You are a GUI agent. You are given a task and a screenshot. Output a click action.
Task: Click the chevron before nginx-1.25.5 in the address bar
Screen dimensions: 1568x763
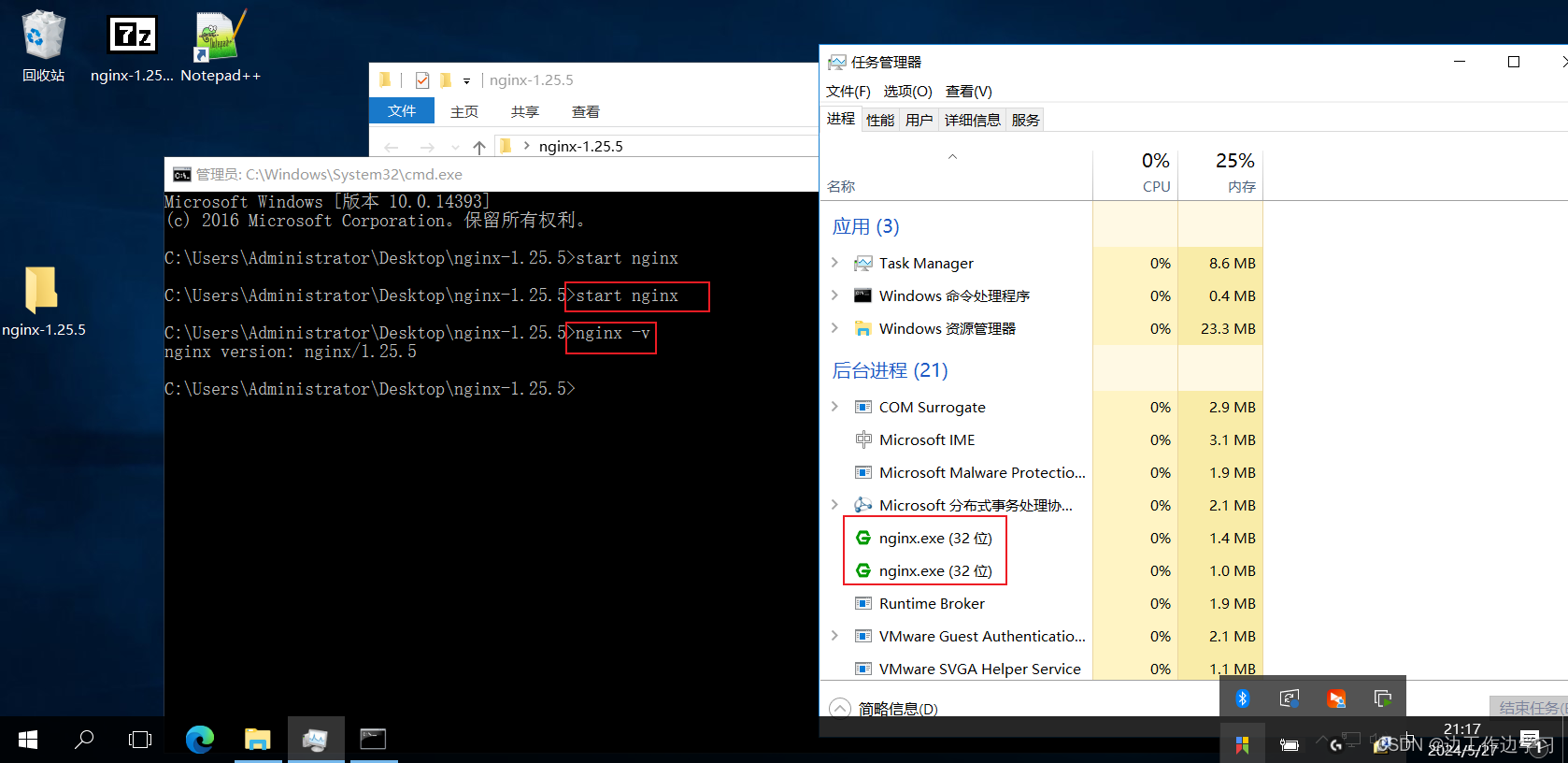click(527, 146)
